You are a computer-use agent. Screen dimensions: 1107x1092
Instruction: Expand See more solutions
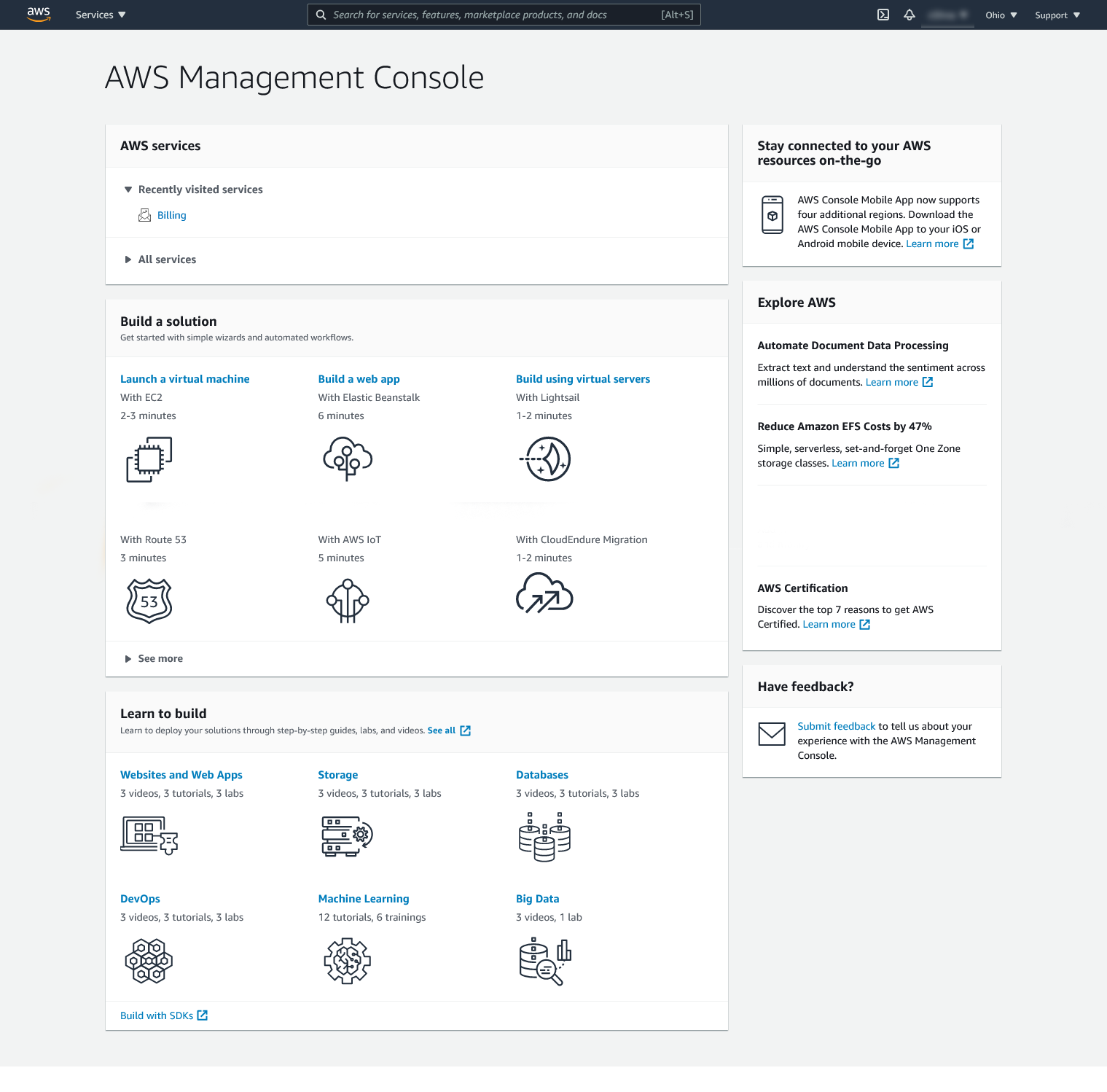(154, 658)
